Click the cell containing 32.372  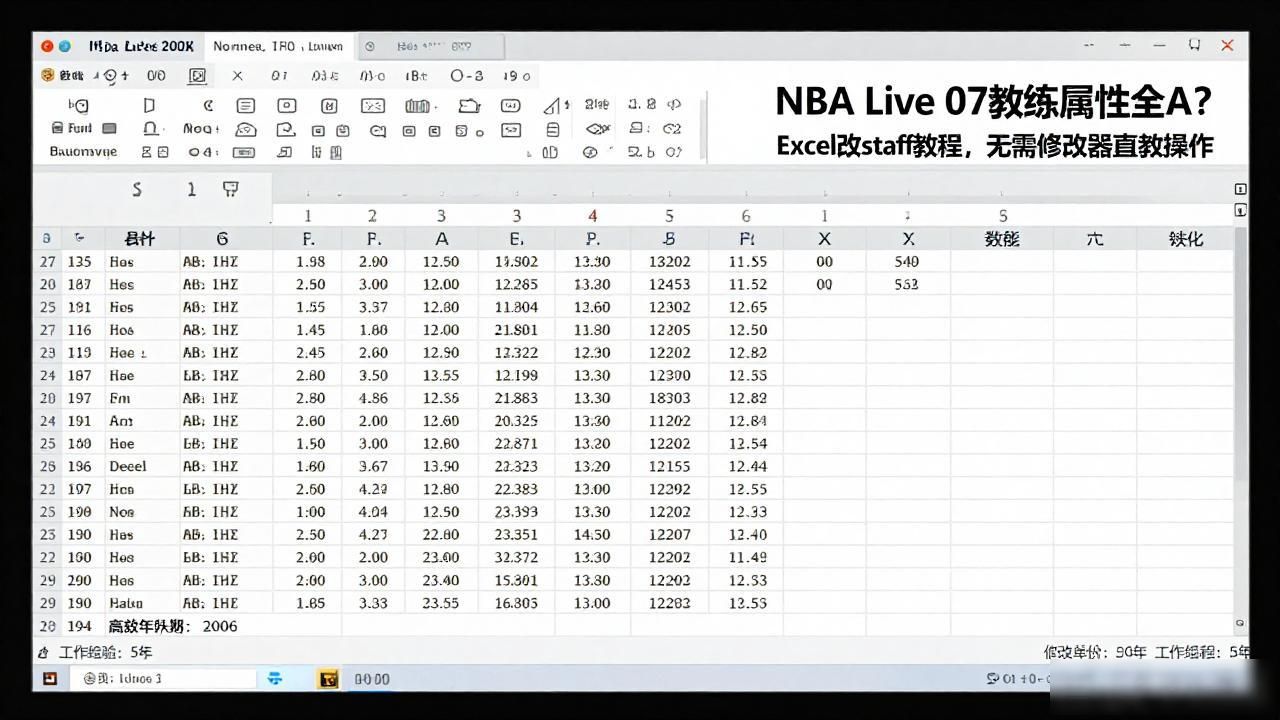[x=516, y=557]
